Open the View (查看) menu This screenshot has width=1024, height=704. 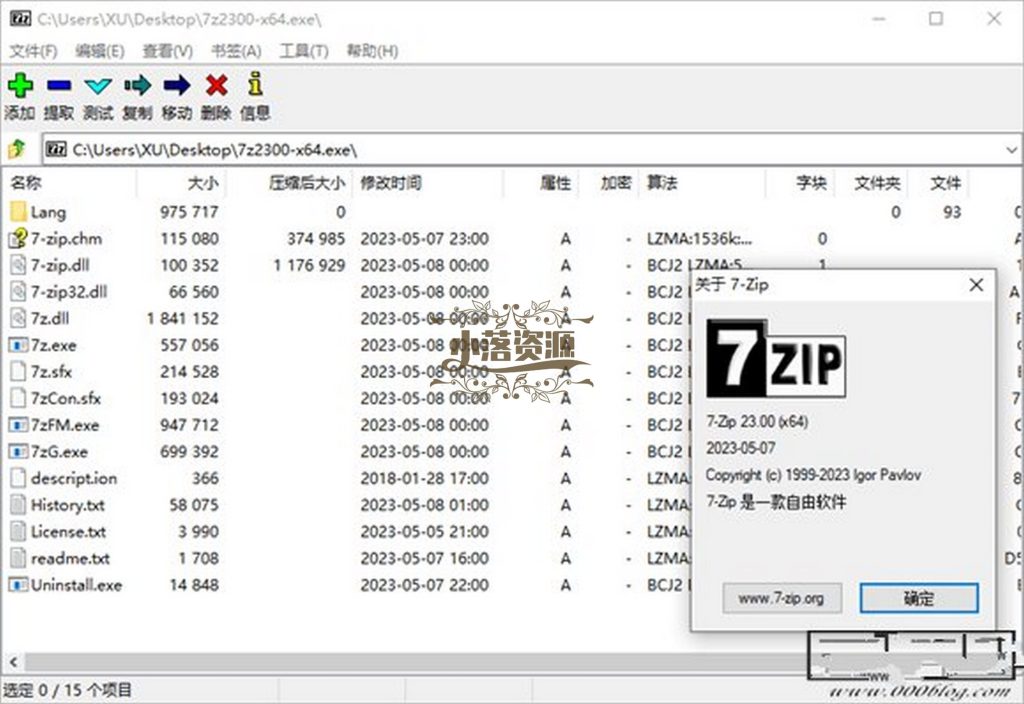[x=167, y=51]
